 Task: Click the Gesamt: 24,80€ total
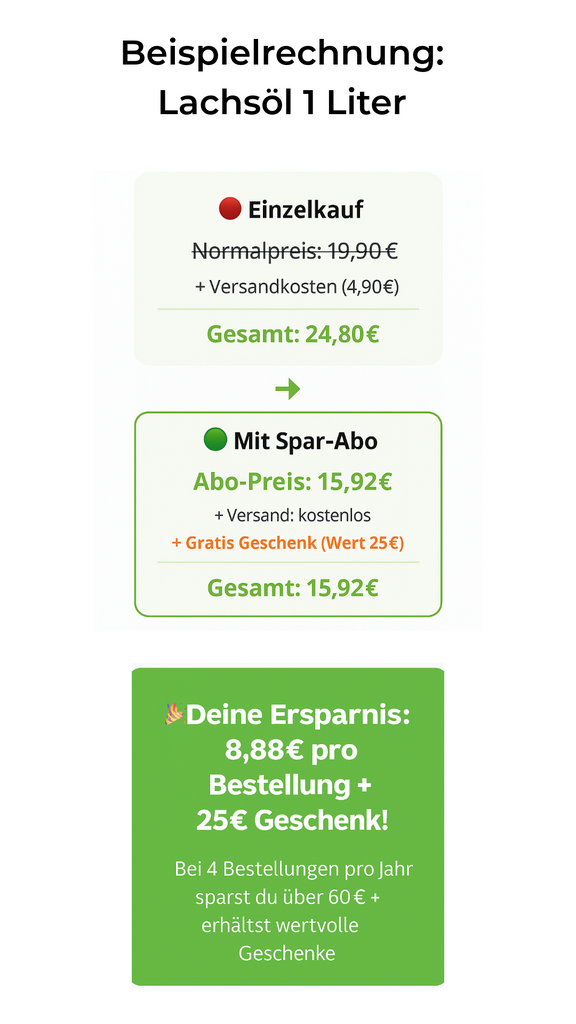(x=293, y=334)
